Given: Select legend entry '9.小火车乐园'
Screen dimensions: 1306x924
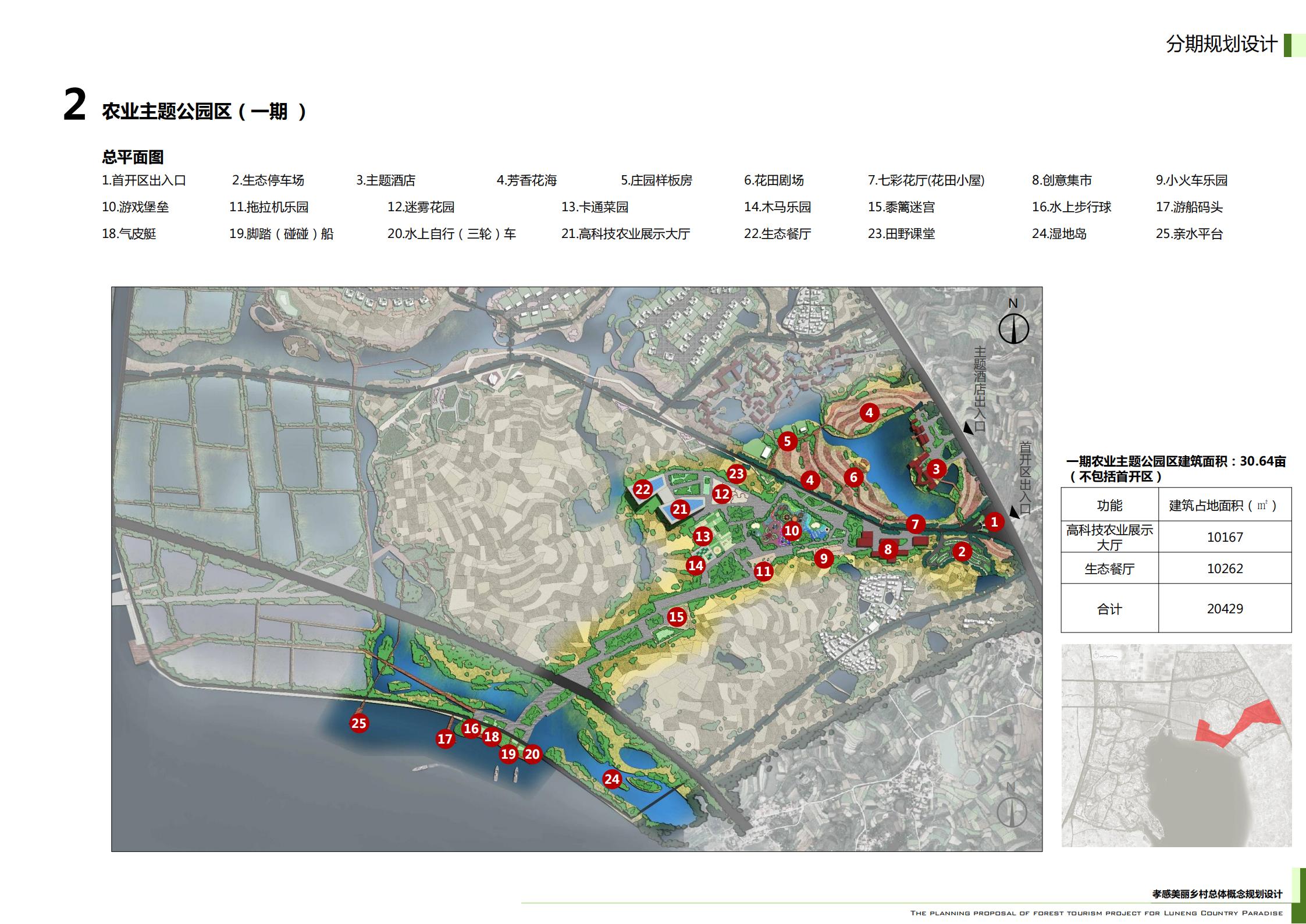Looking at the screenshot, I should [x=1192, y=180].
